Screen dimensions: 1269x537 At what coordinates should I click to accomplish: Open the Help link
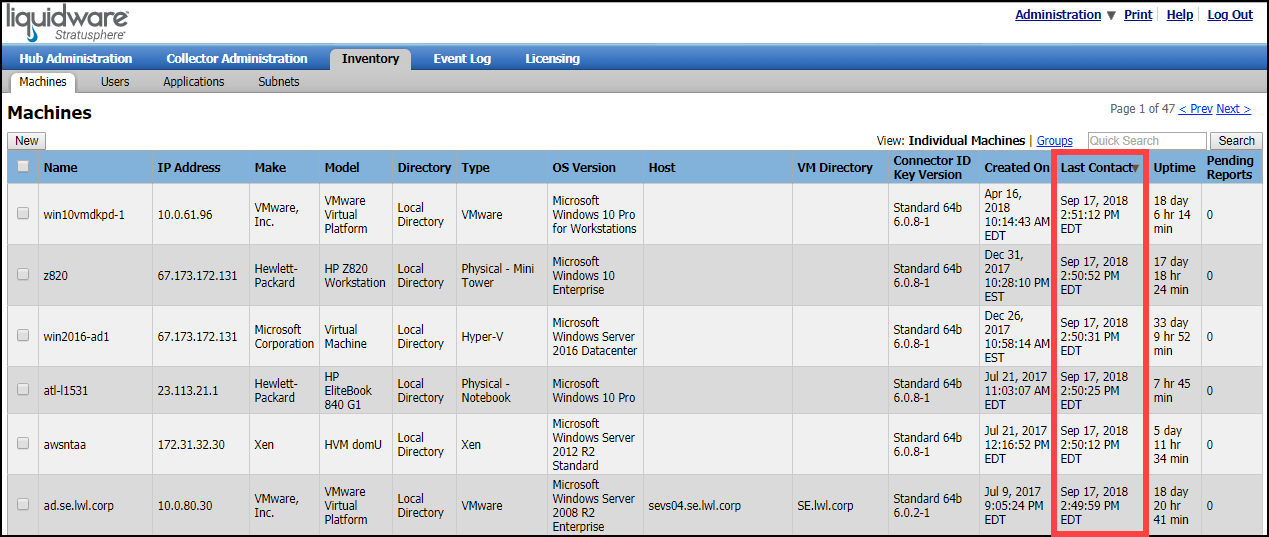point(1180,15)
